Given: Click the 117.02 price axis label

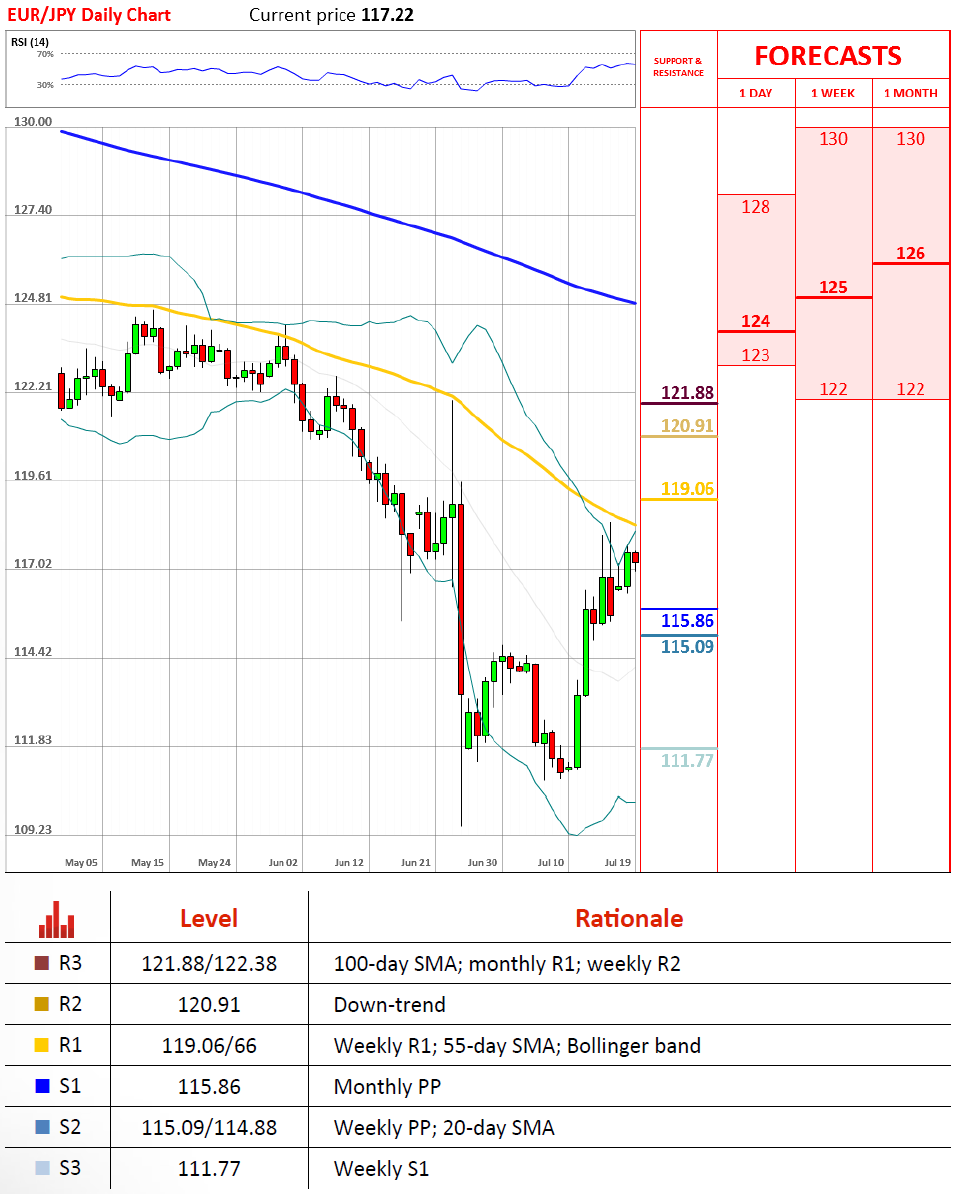Looking at the screenshot, I should click(33, 564).
